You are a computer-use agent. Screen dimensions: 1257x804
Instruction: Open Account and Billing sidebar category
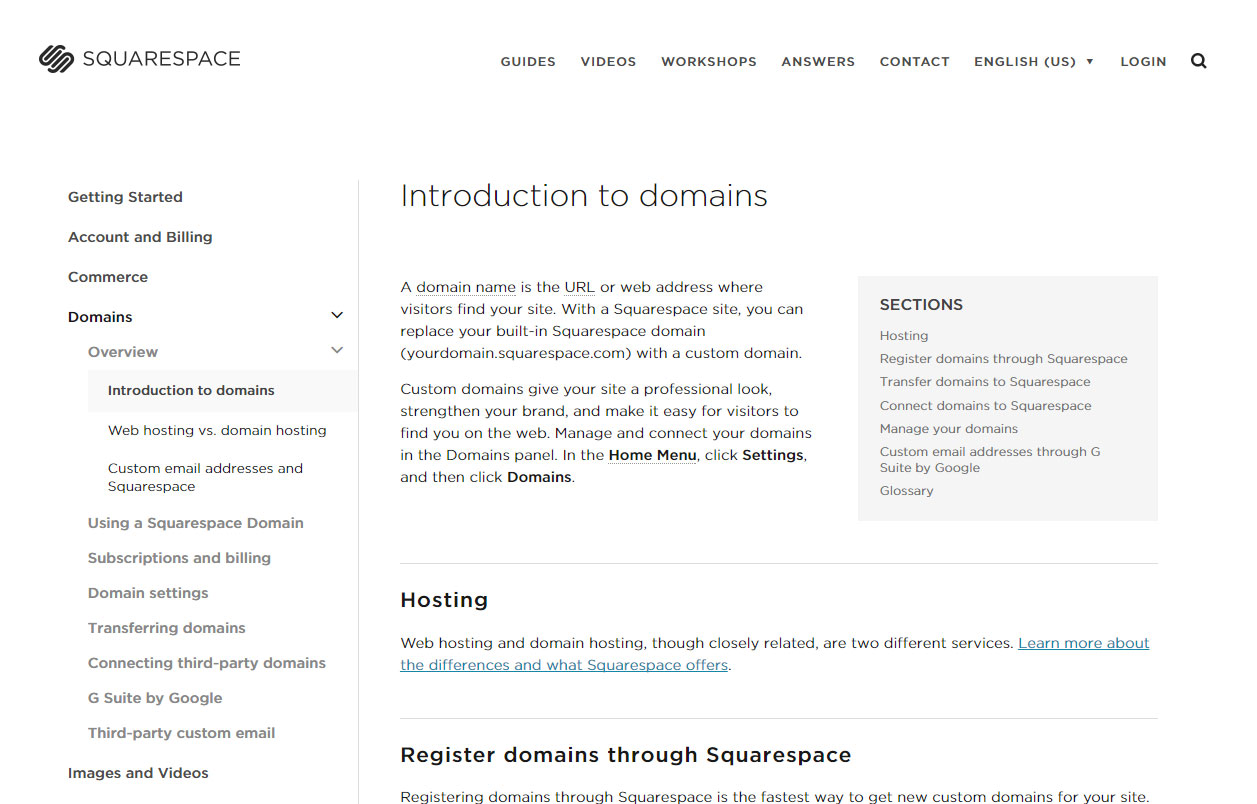click(x=140, y=237)
